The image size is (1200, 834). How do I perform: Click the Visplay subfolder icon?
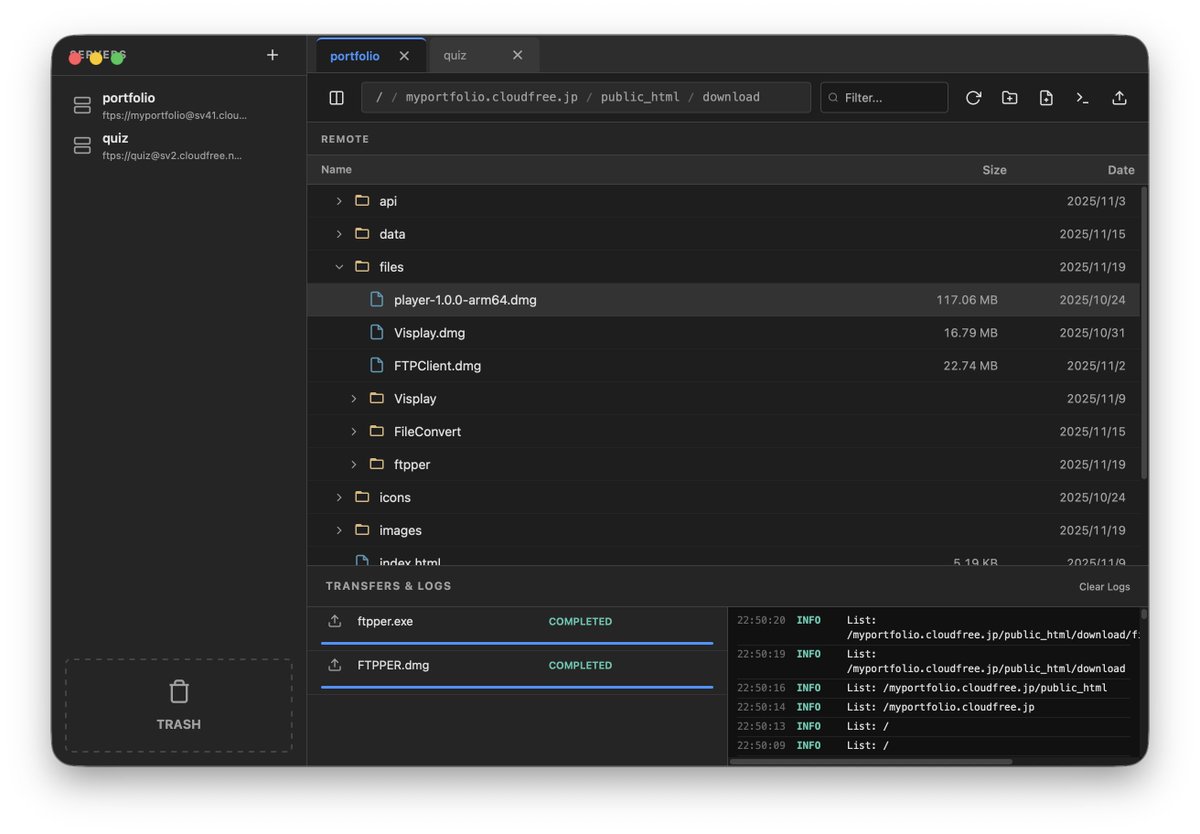tap(377, 399)
